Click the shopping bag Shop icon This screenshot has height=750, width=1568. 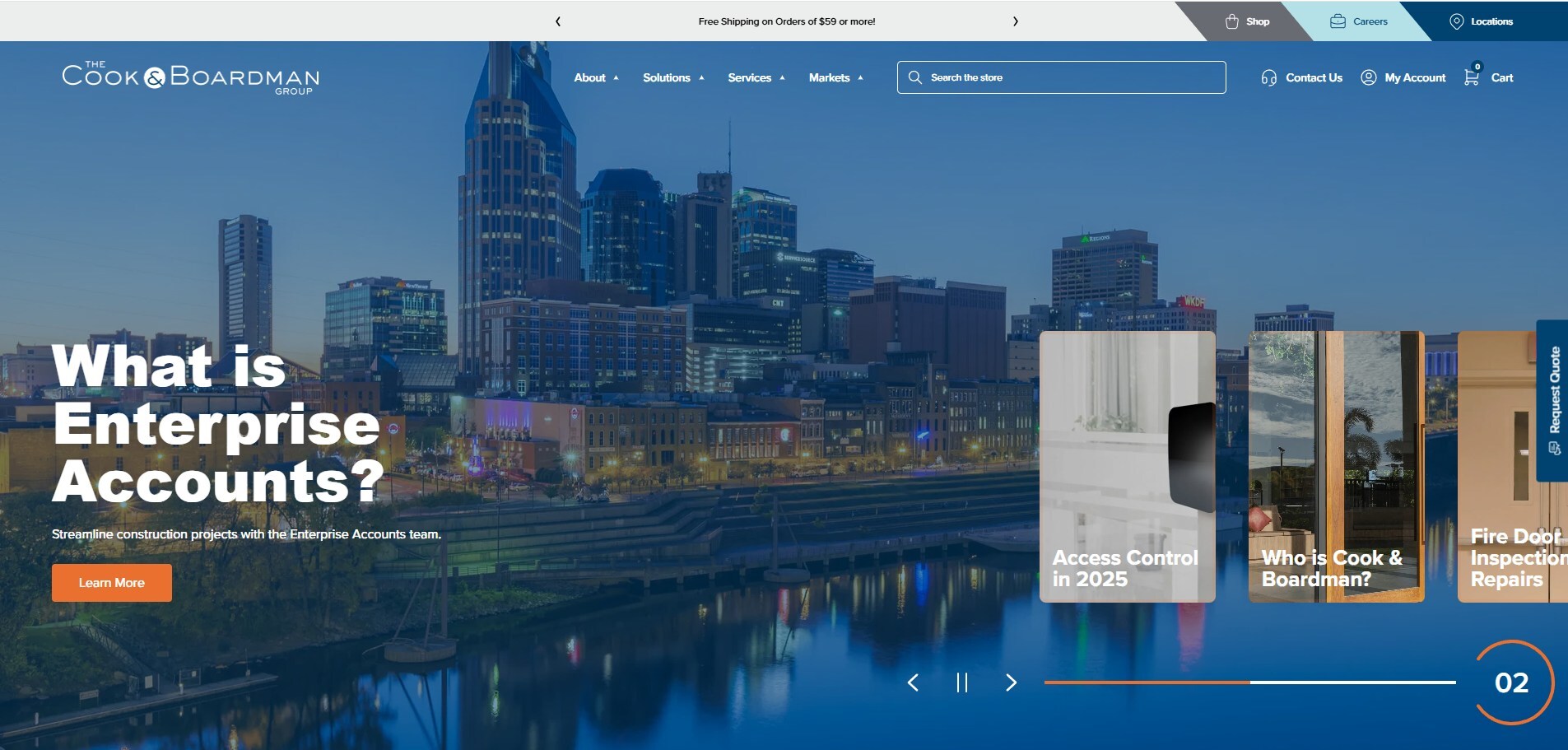[1231, 21]
